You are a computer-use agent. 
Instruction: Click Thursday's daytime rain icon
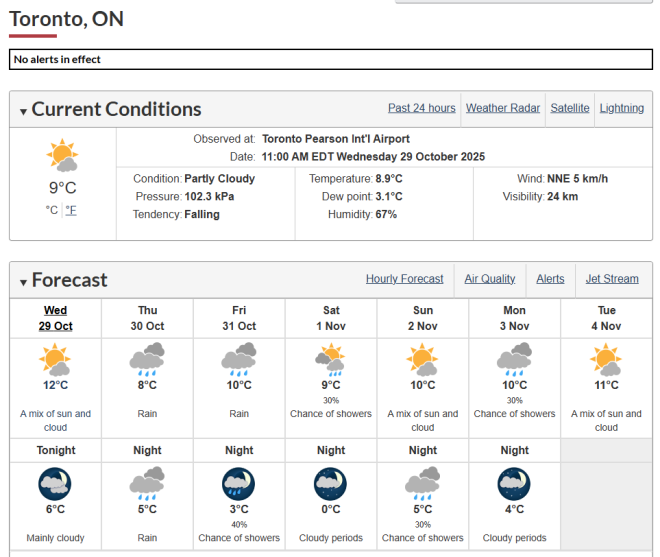(147, 359)
